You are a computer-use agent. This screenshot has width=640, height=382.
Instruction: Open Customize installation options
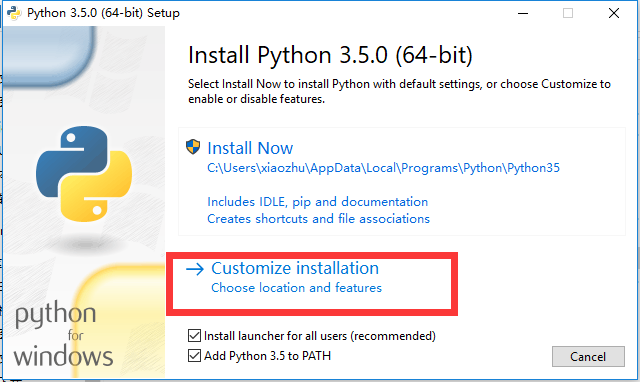pyautogui.click(x=295, y=269)
